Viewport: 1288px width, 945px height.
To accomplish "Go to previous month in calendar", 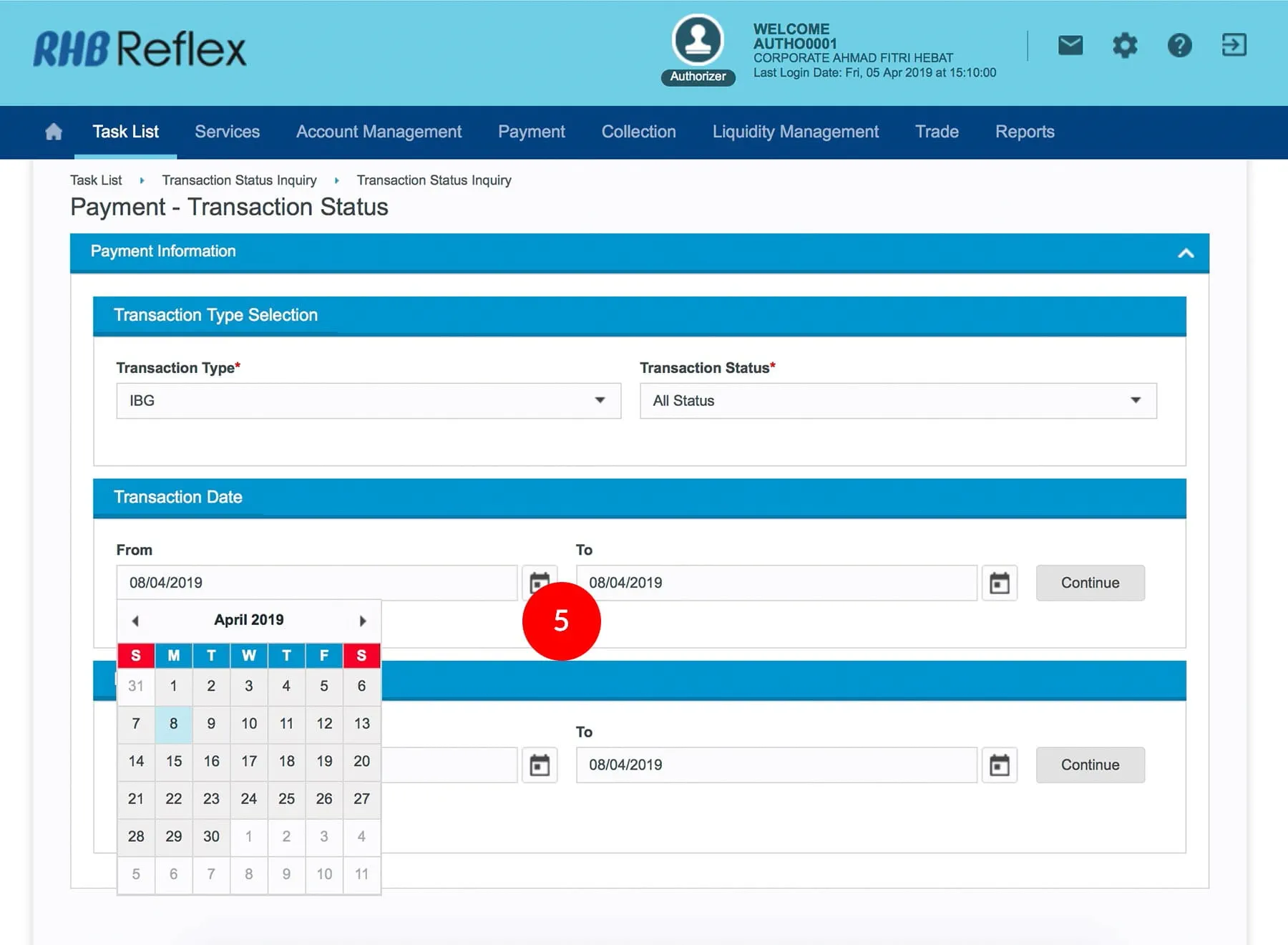I will point(135,621).
